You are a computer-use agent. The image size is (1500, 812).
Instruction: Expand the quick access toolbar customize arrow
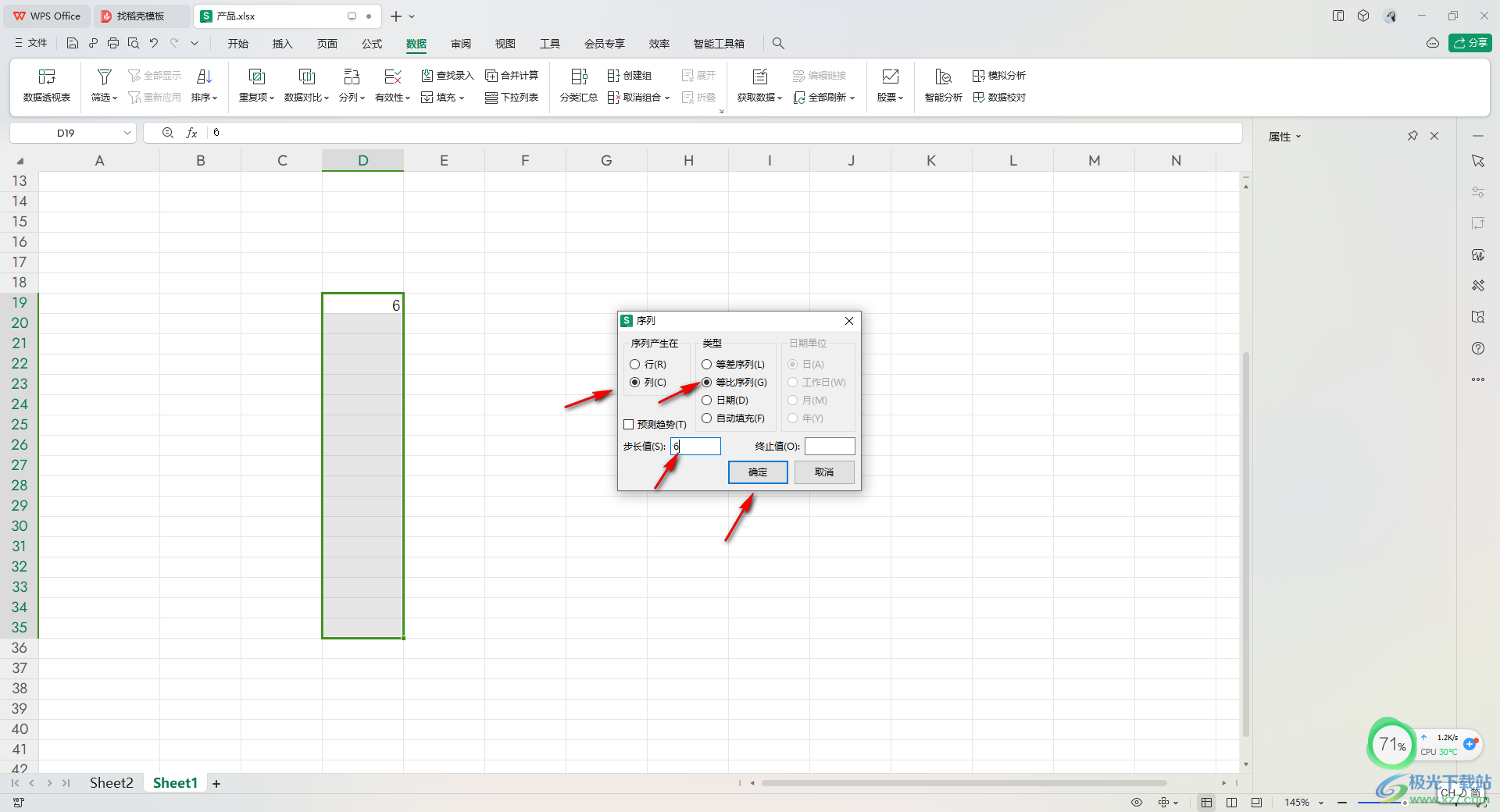point(195,44)
